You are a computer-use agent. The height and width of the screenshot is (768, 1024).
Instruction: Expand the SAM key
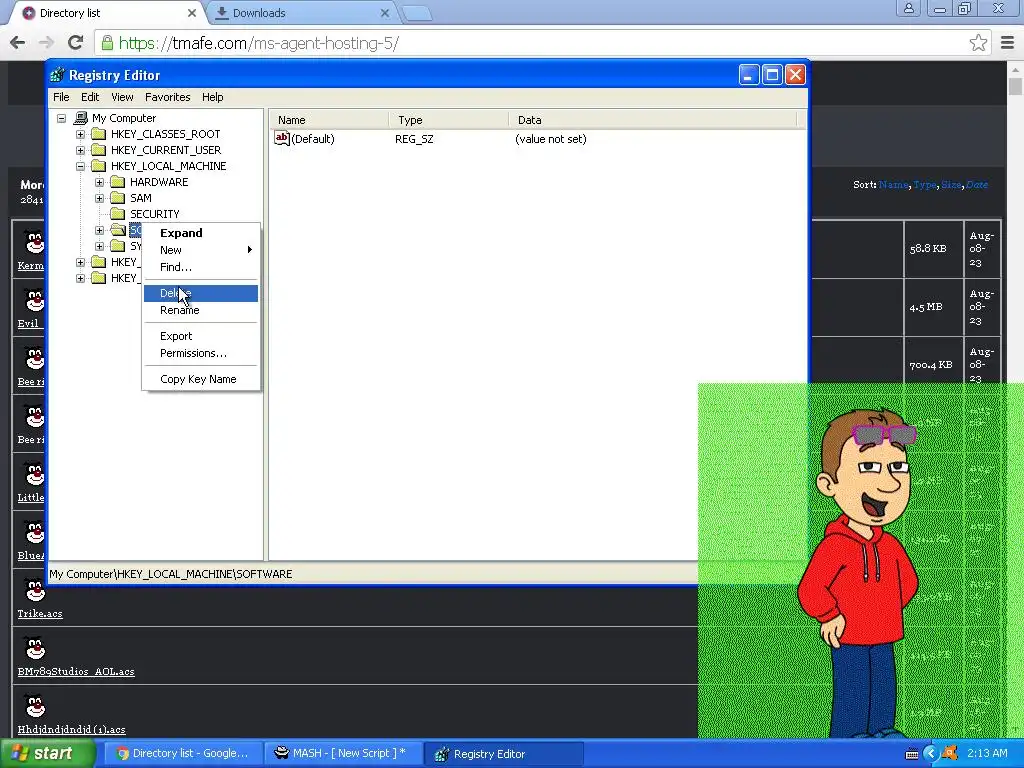99,199
